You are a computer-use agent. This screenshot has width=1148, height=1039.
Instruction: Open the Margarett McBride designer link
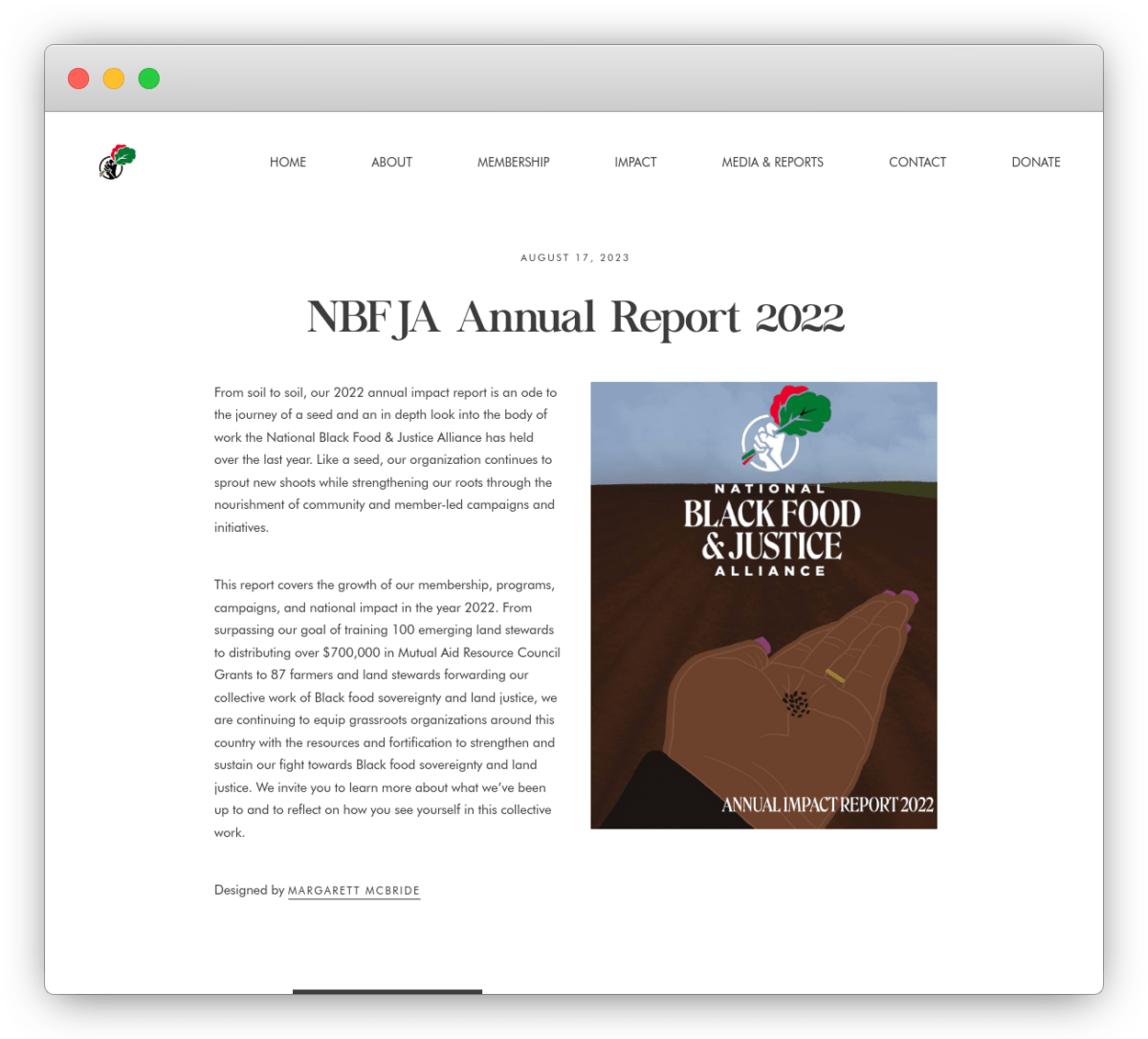(x=354, y=891)
